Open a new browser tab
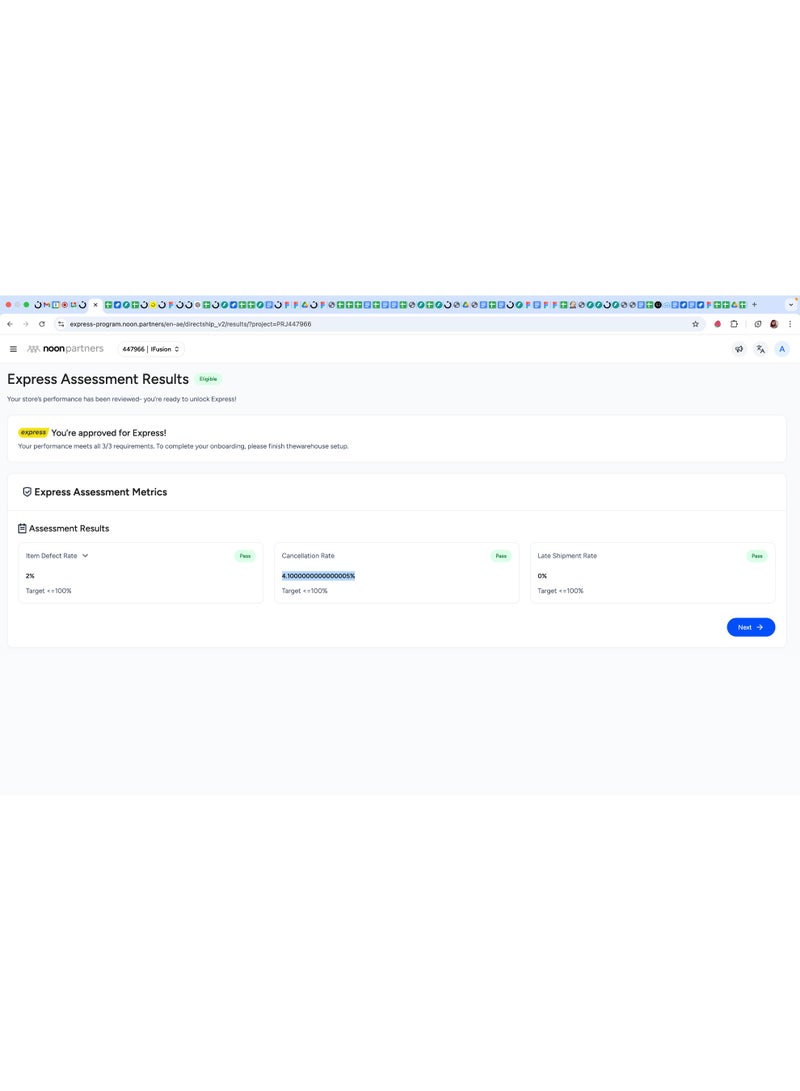The width and height of the screenshot is (800, 1091). pyautogui.click(x=754, y=305)
